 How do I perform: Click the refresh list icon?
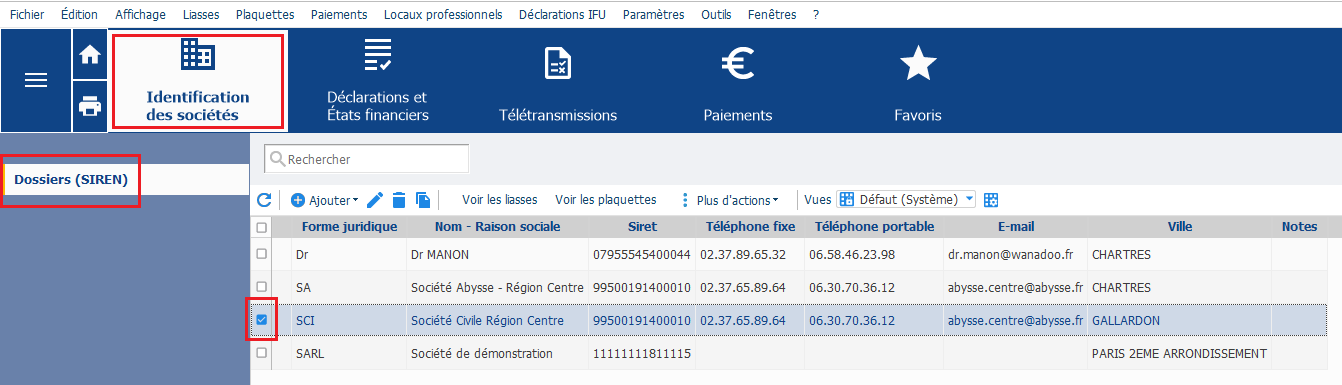[x=265, y=200]
